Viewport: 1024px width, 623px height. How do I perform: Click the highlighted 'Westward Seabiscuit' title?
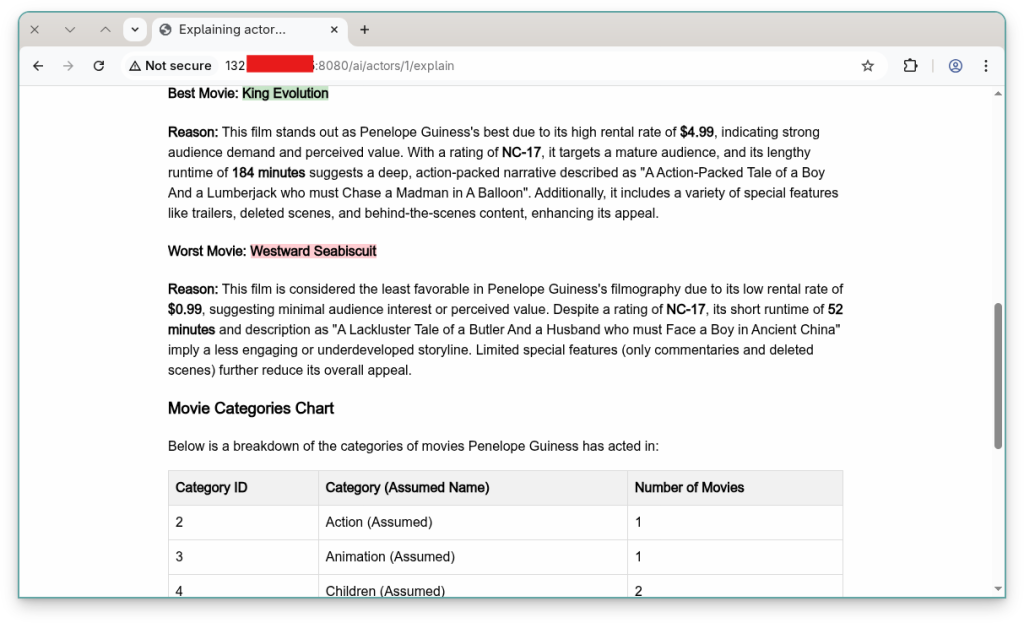[x=313, y=251]
